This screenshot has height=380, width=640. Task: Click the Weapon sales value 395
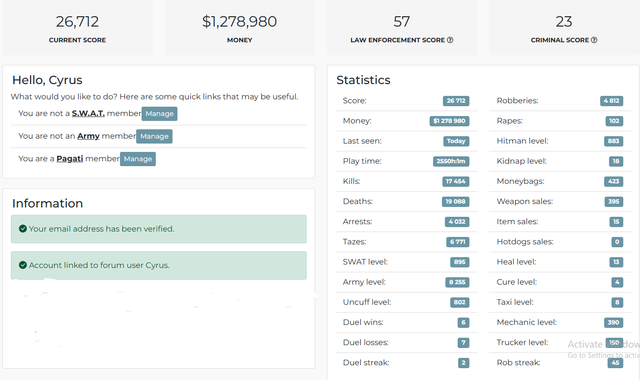613,202
